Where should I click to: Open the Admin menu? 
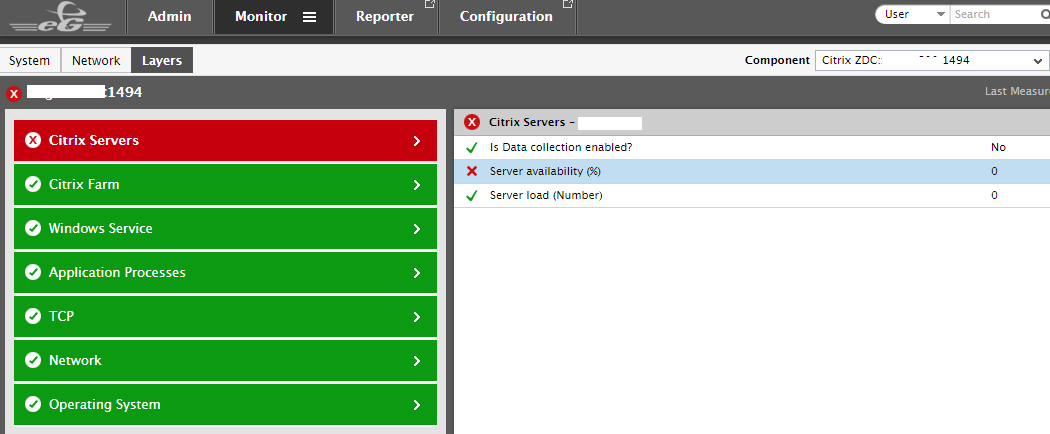169,17
